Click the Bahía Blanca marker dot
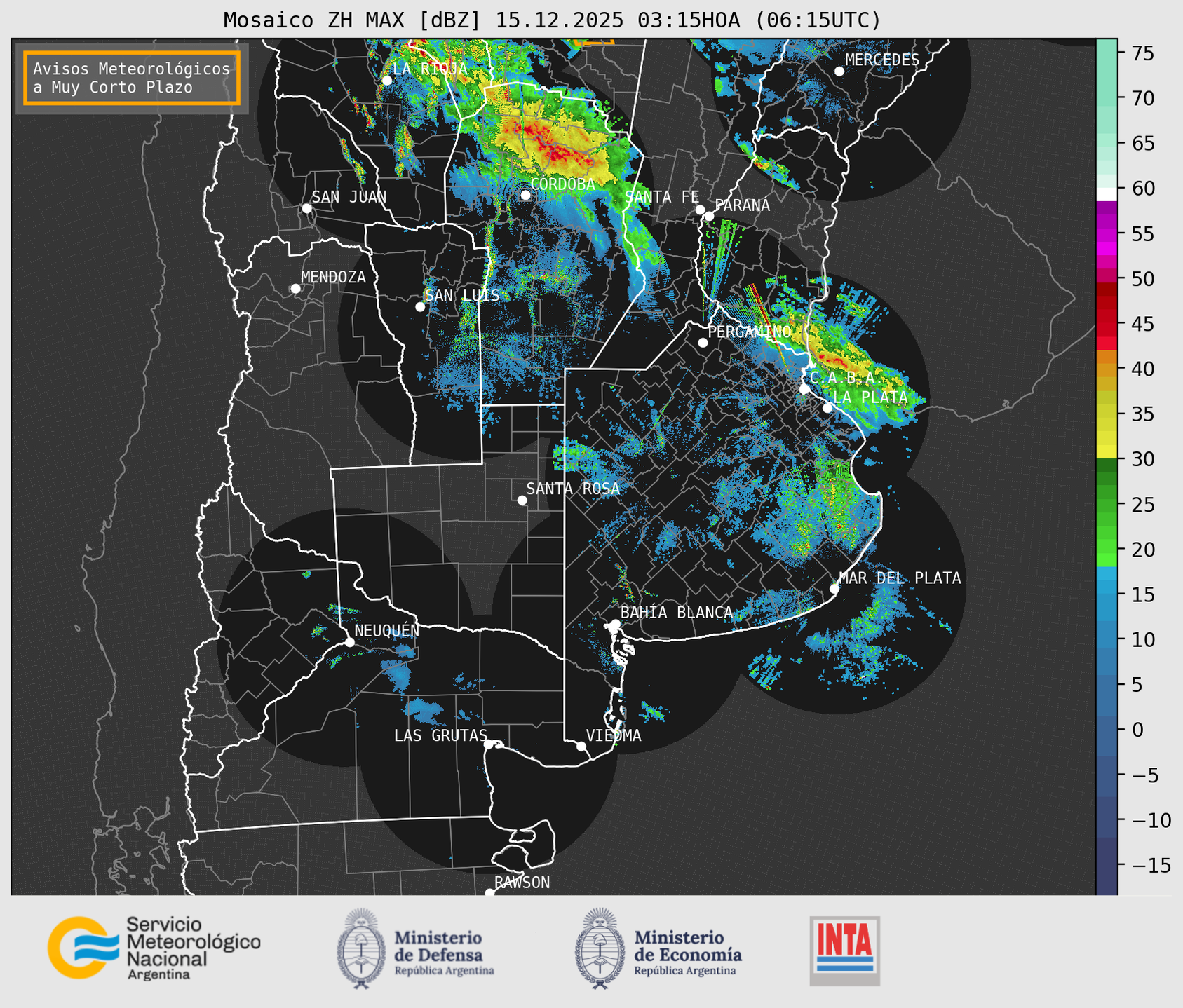Viewport: 1183px width, 1008px height. (x=615, y=624)
